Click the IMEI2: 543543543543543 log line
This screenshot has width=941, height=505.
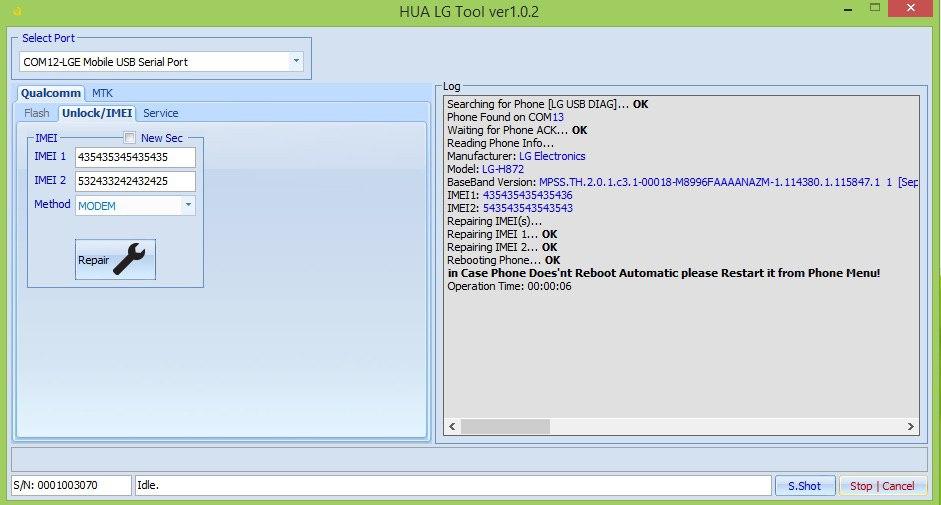coord(510,208)
